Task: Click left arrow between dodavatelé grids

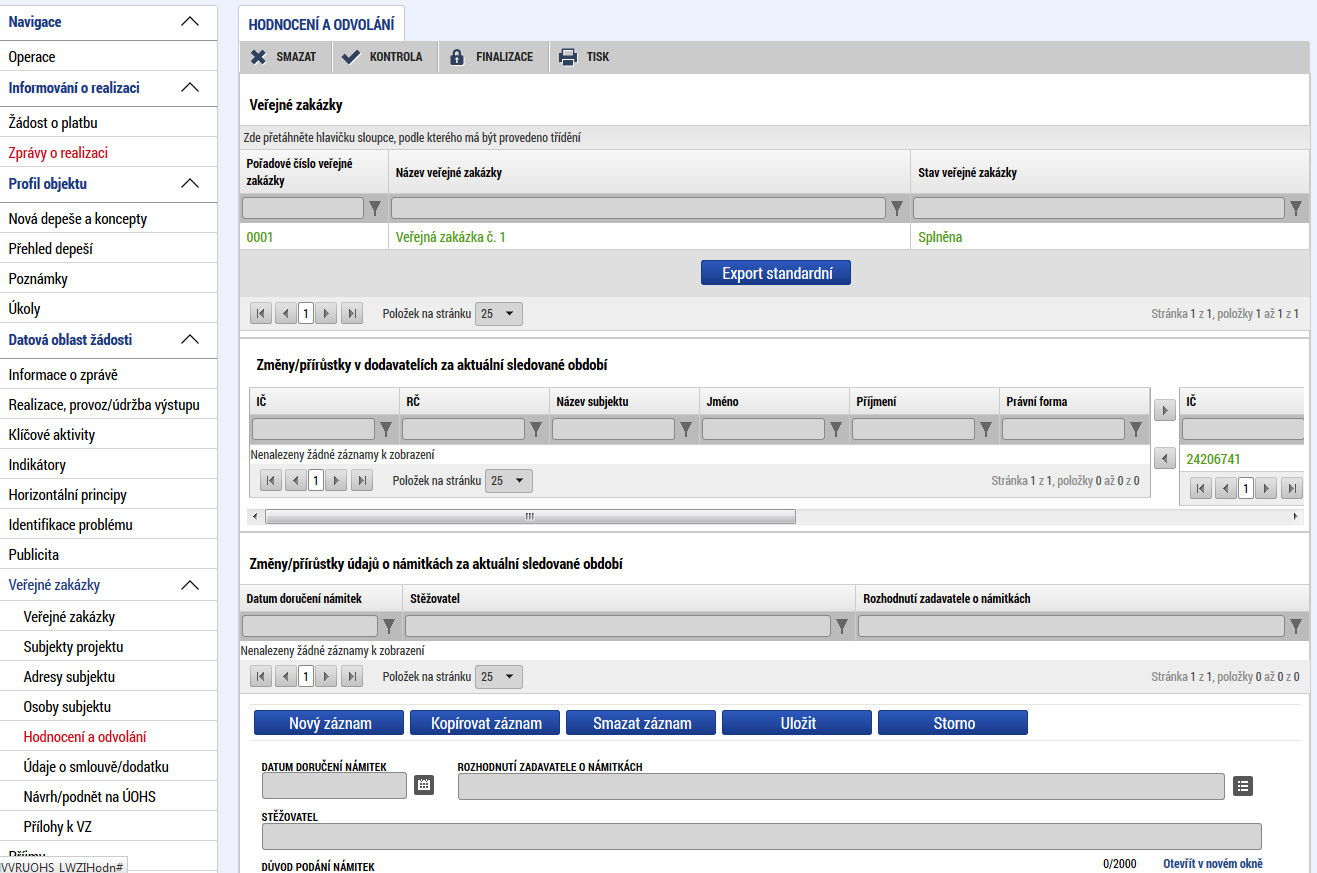Action: [x=1164, y=458]
